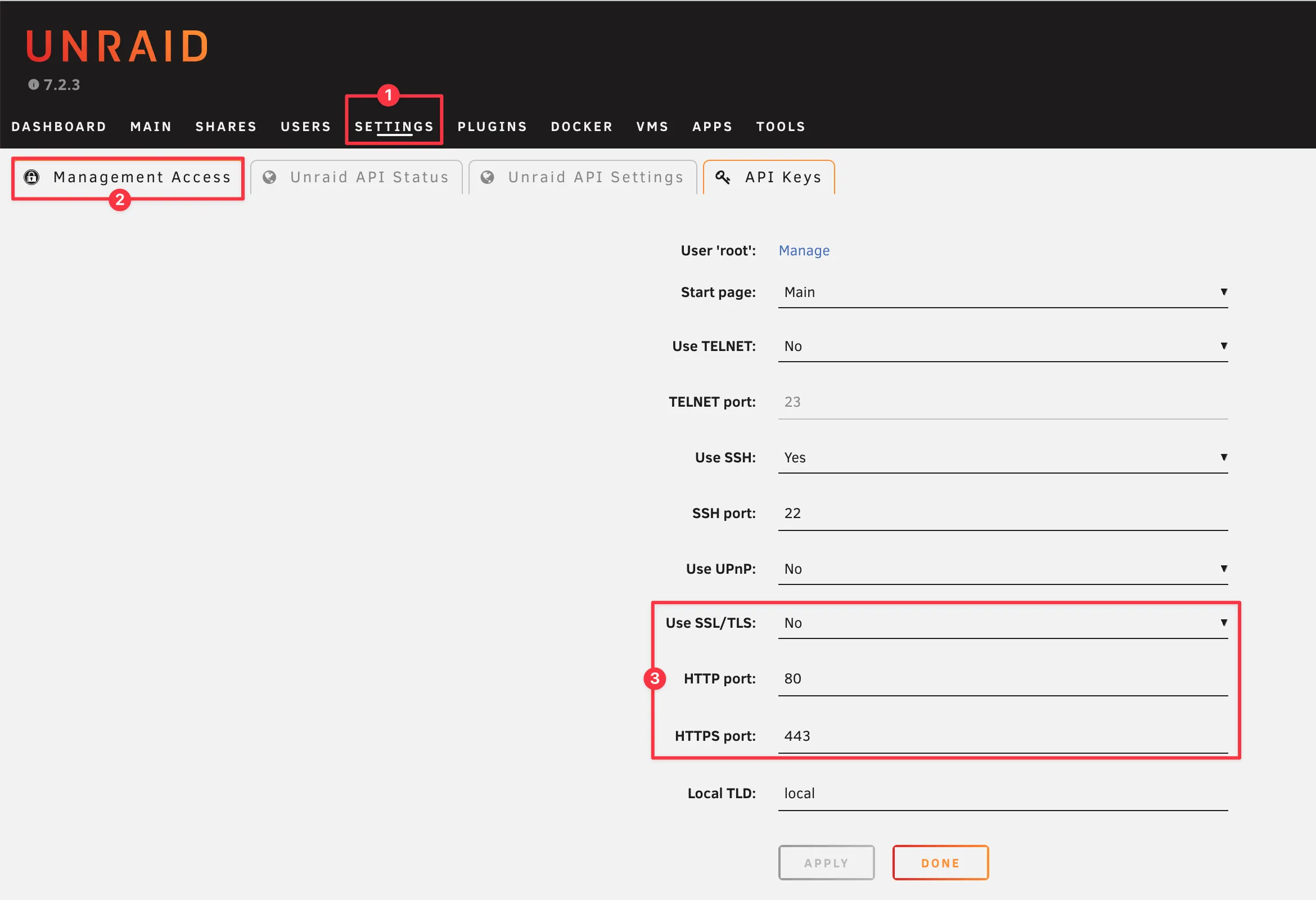This screenshot has width=1316, height=900.
Task: Click the HTTP port input field
Action: (1003, 679)
